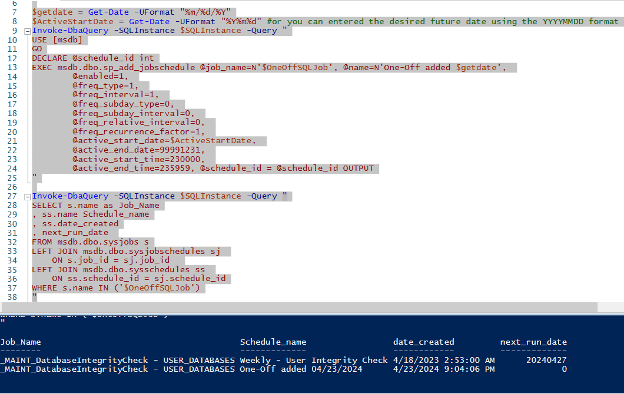Click the $getdate variable on line 7
This screenshot has width=624, height=394.
52,12
